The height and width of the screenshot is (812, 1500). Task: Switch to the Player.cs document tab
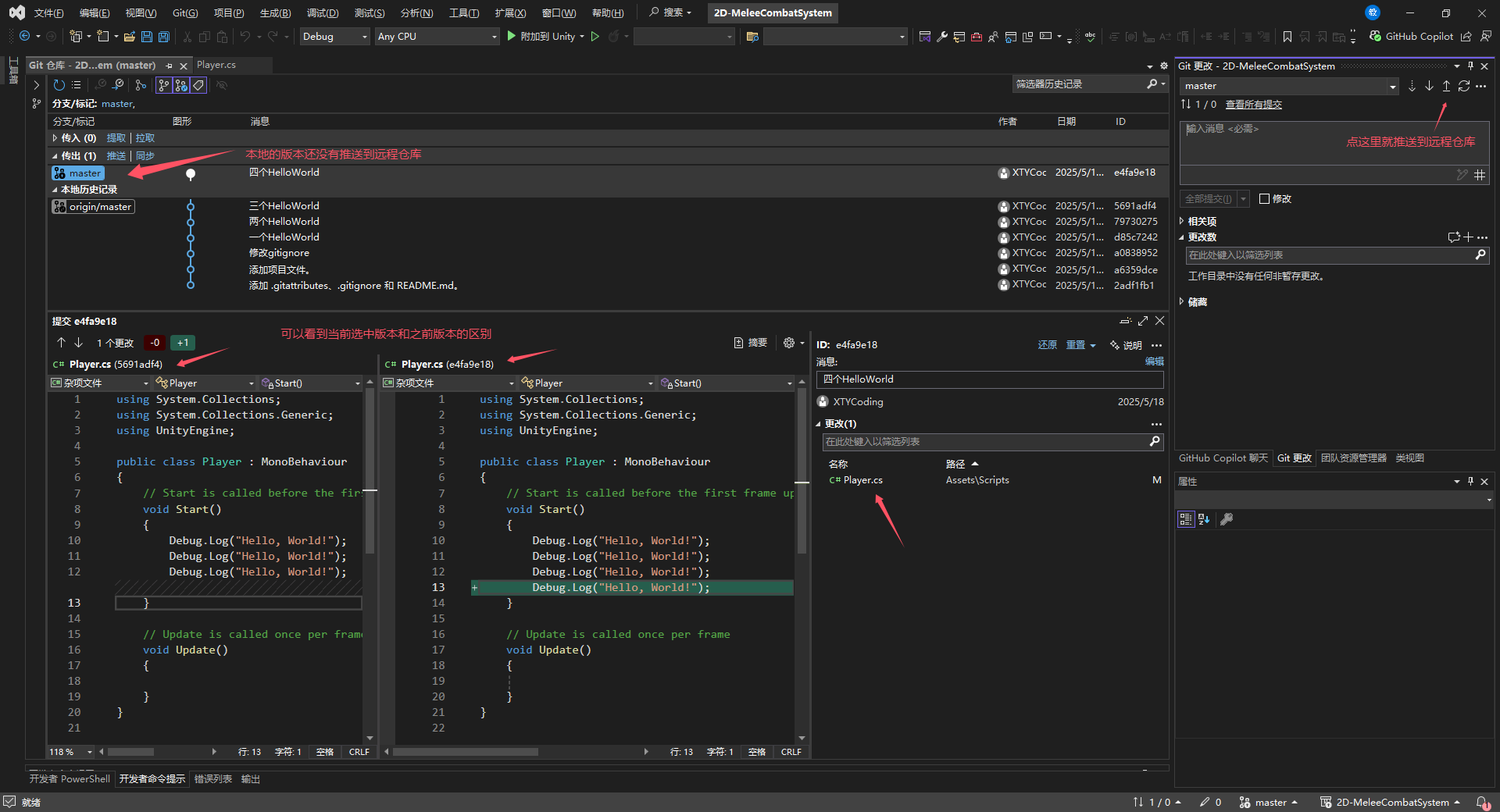point(216,65)
